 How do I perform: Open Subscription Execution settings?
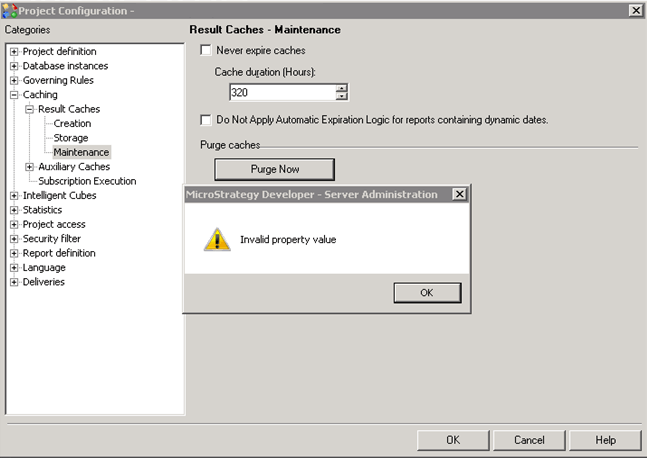(x=87, y=181)
